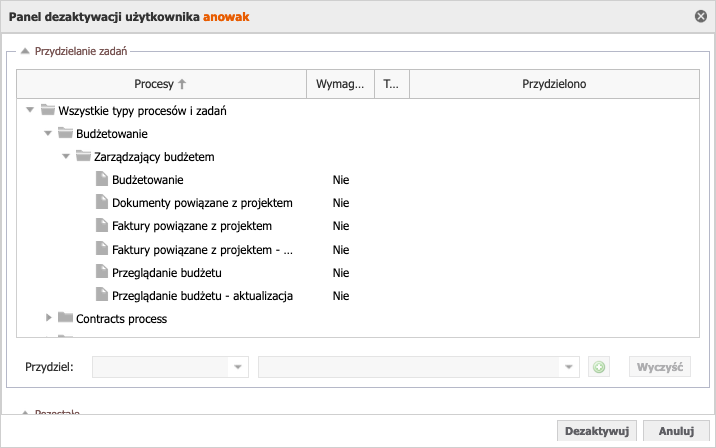
Task: Expand the Contracts process tree node
Action: tap(48, 318)
